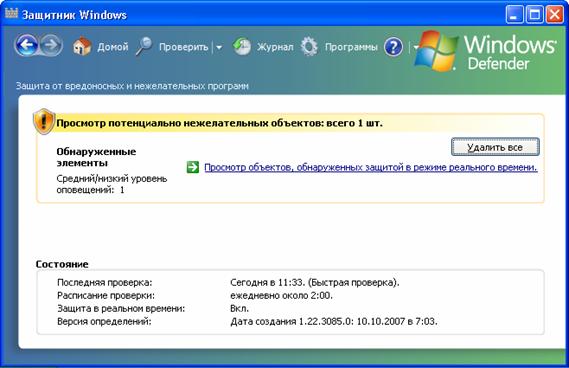Close the Защитник Windows window
The width and height of the screenshot is (569, 368).
tap(555, 15)
